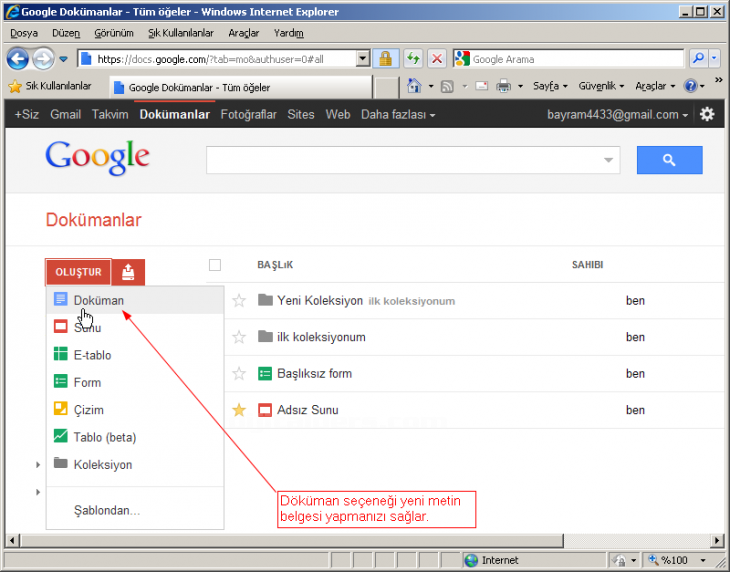Click the +Siz link in Google bar
The height and width of the screenshot is (572, 730).
pyautogui.click(x=27, y=114)
